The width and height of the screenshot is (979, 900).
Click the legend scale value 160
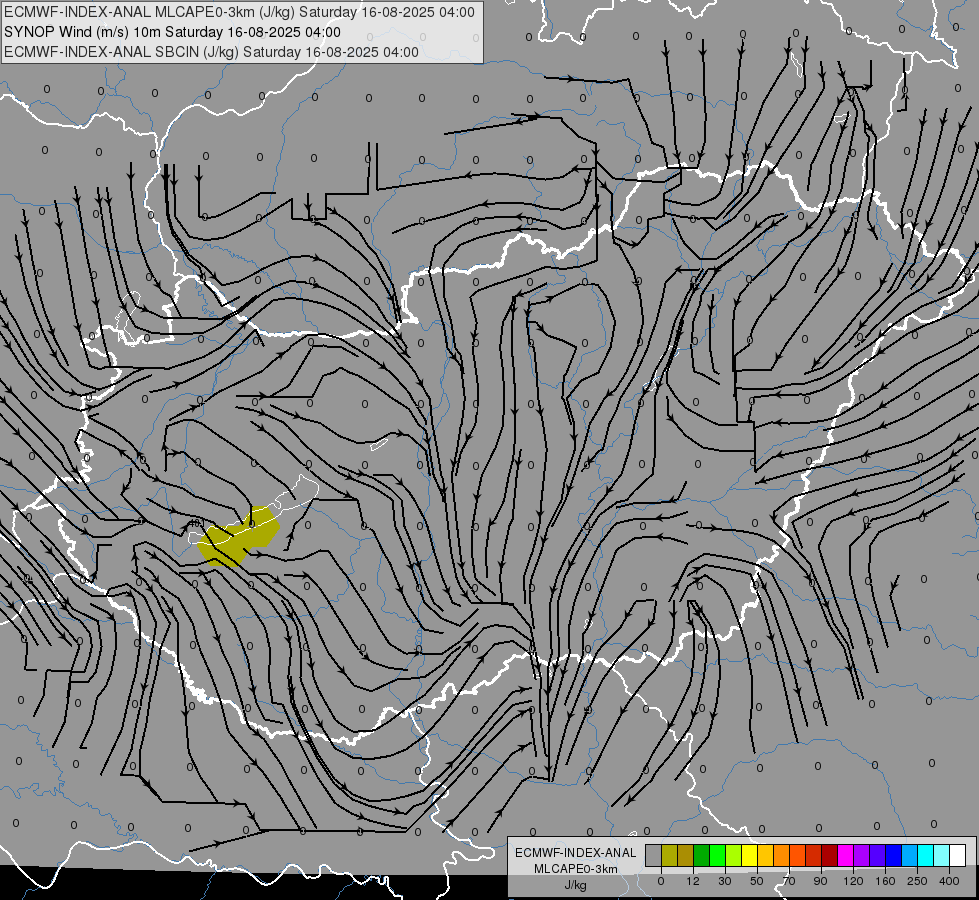[885, 881]
